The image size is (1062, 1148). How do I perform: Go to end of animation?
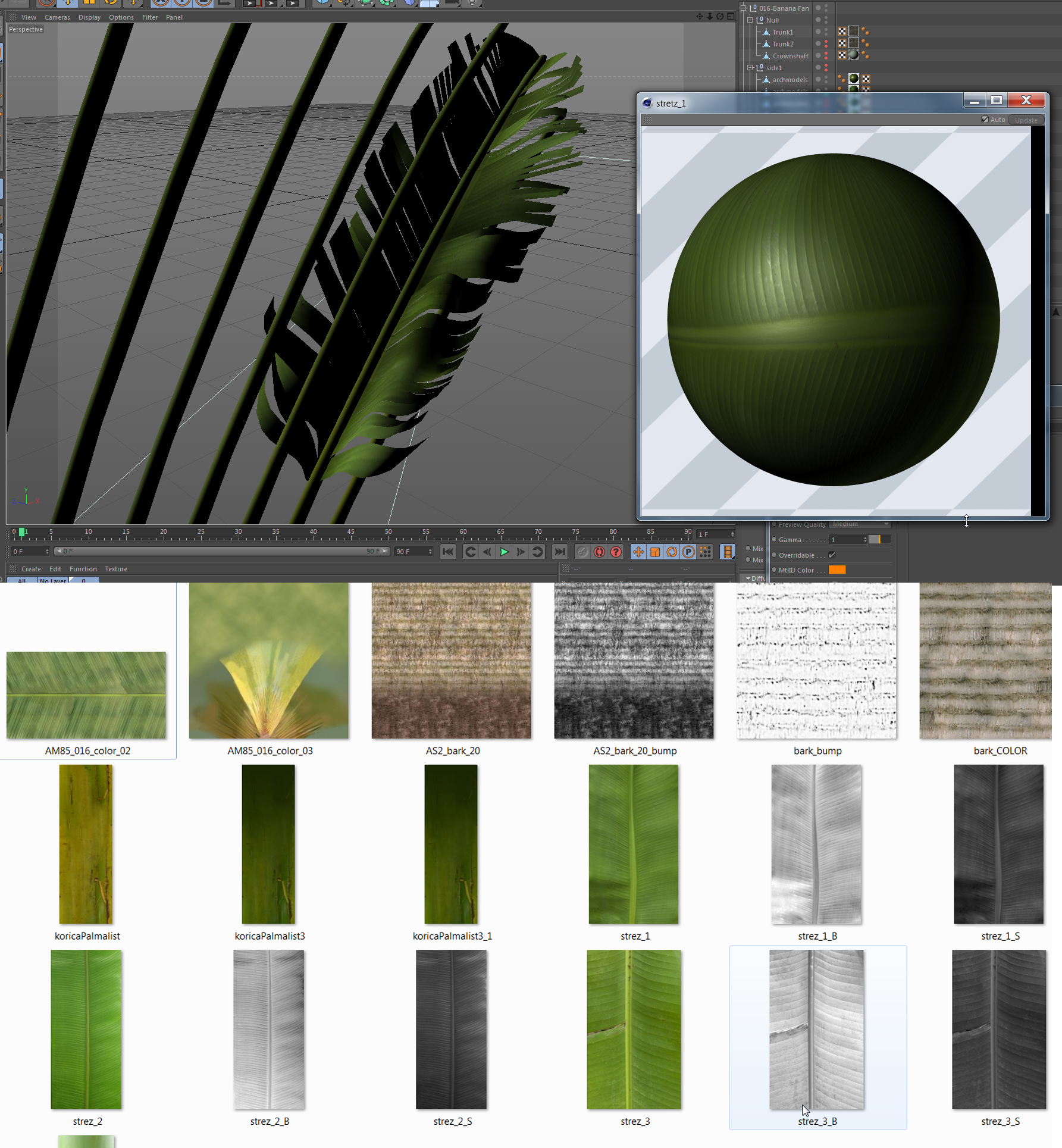559,552
